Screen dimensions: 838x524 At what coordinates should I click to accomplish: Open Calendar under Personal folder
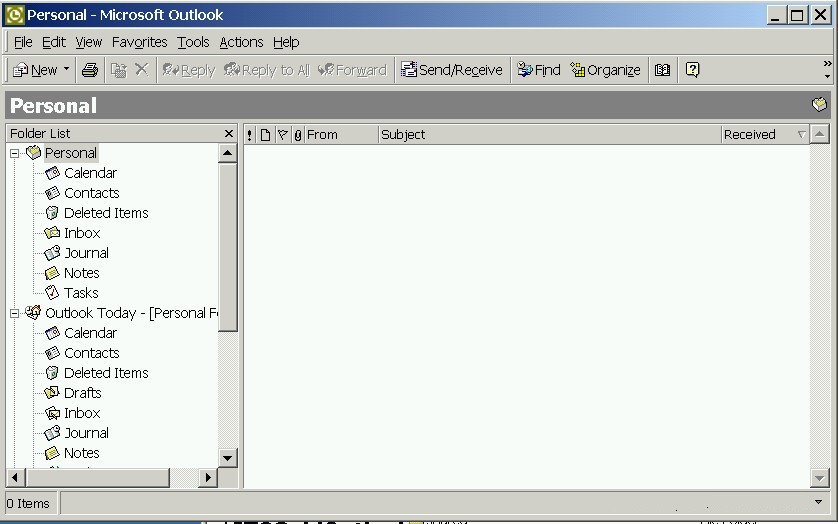click(x=90, y=173)
